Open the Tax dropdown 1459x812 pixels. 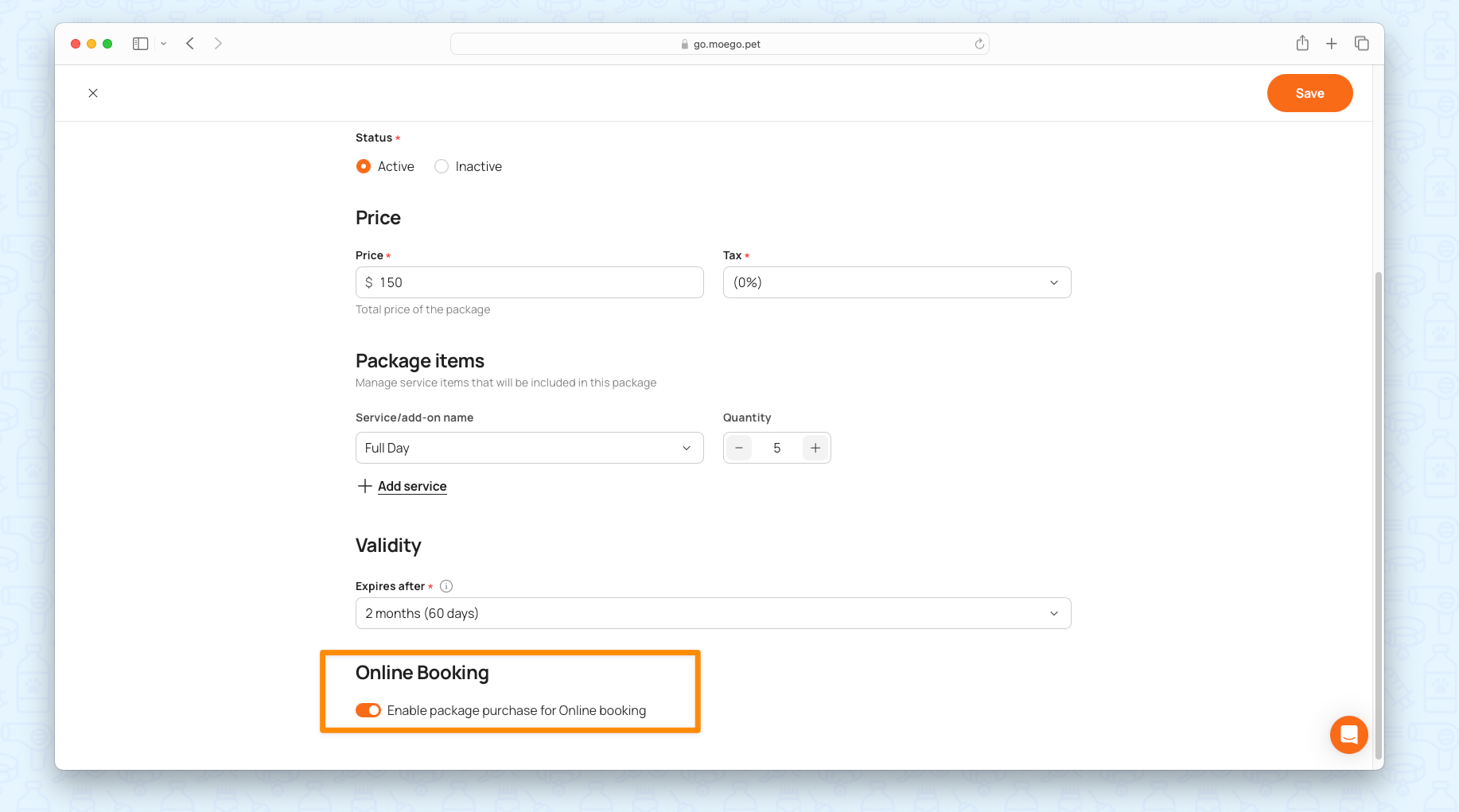(897, 282)
